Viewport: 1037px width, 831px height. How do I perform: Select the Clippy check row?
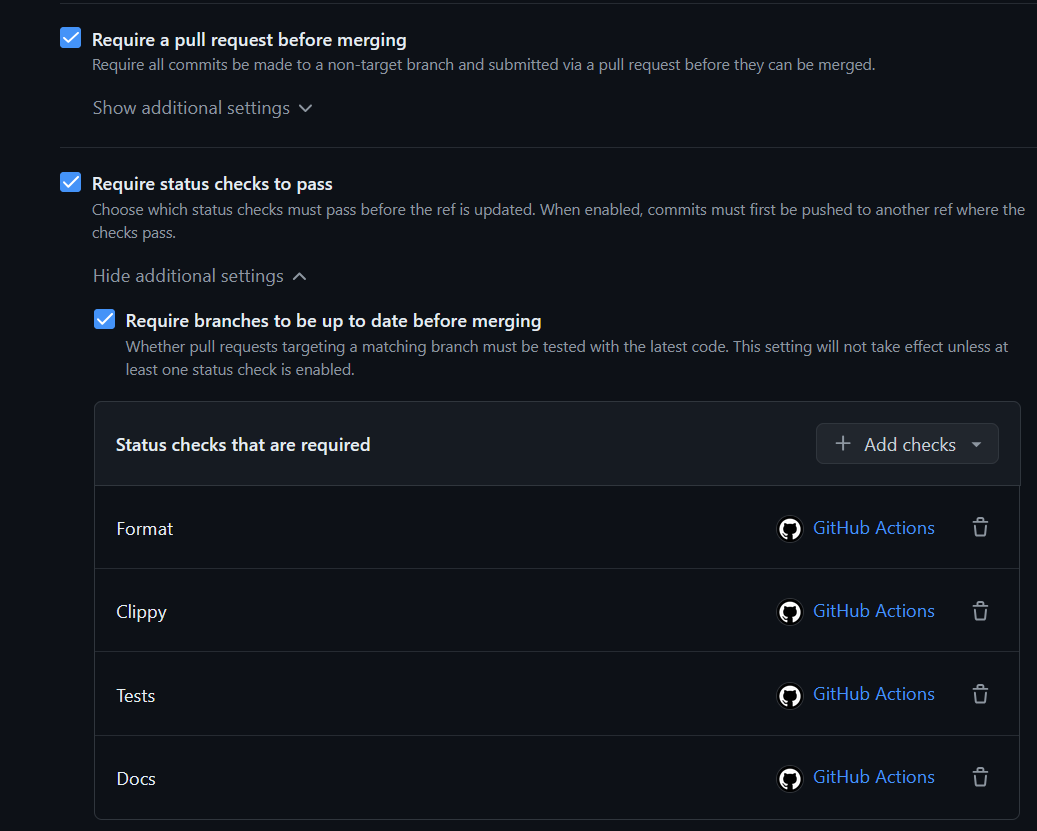coord(141,611)
